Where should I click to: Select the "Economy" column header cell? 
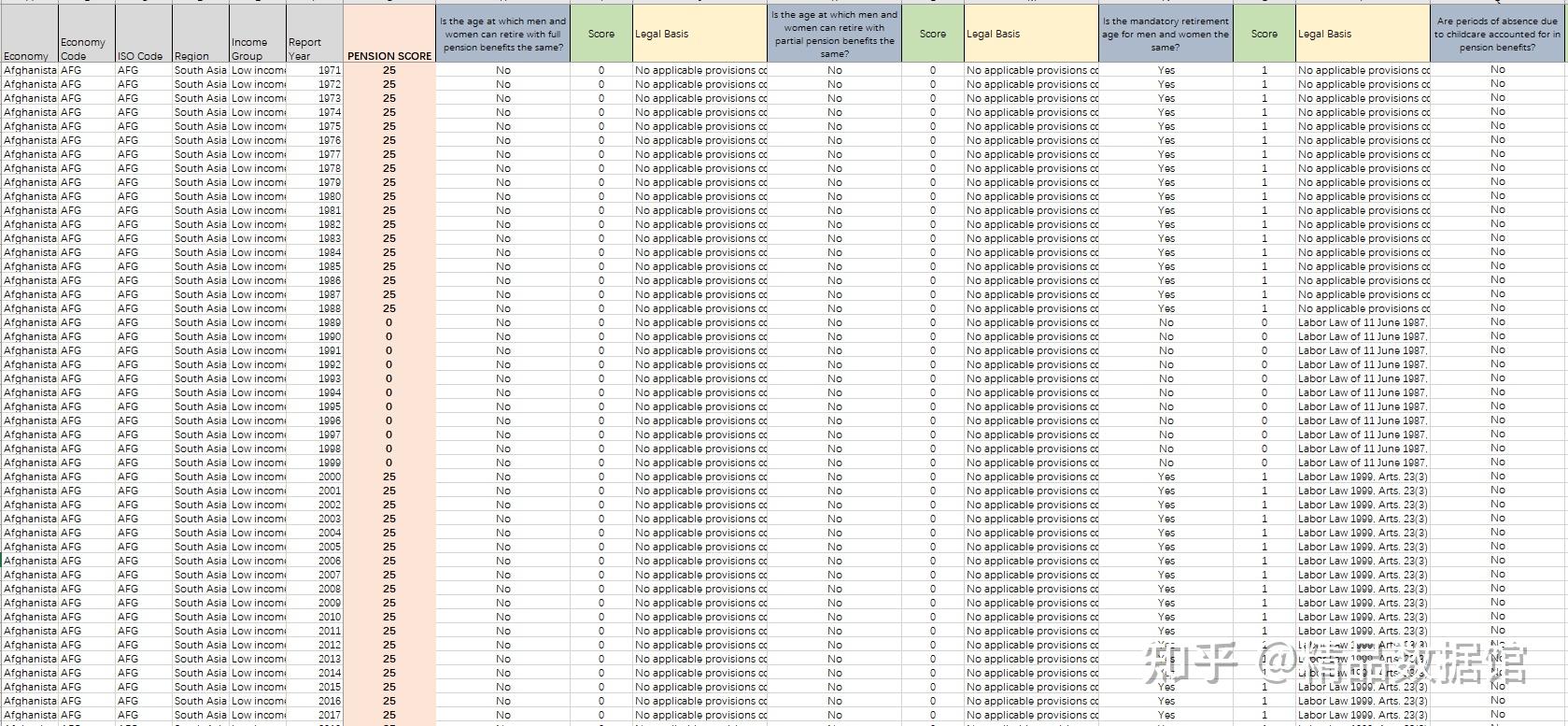(x=30, y=34)
